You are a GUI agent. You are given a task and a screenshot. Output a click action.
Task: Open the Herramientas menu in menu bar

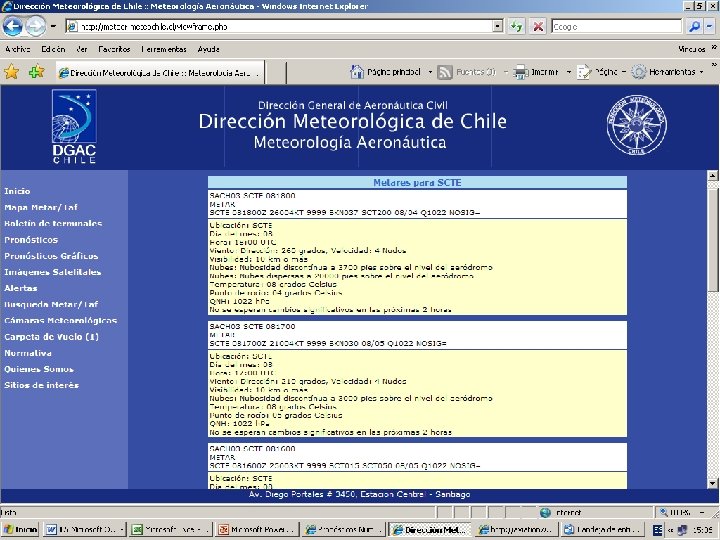(164, 49)
